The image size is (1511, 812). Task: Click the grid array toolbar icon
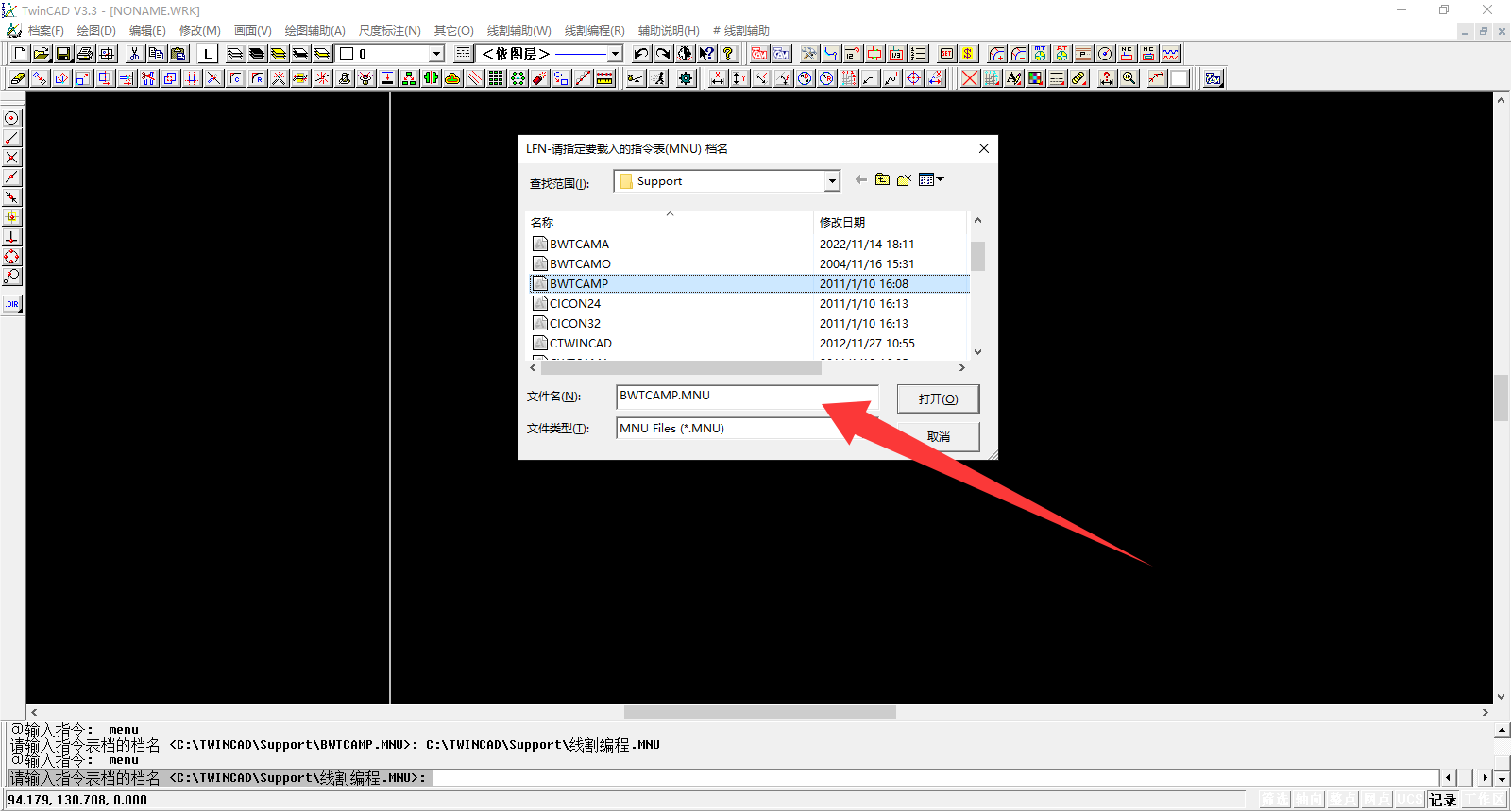tap(496, 78)
